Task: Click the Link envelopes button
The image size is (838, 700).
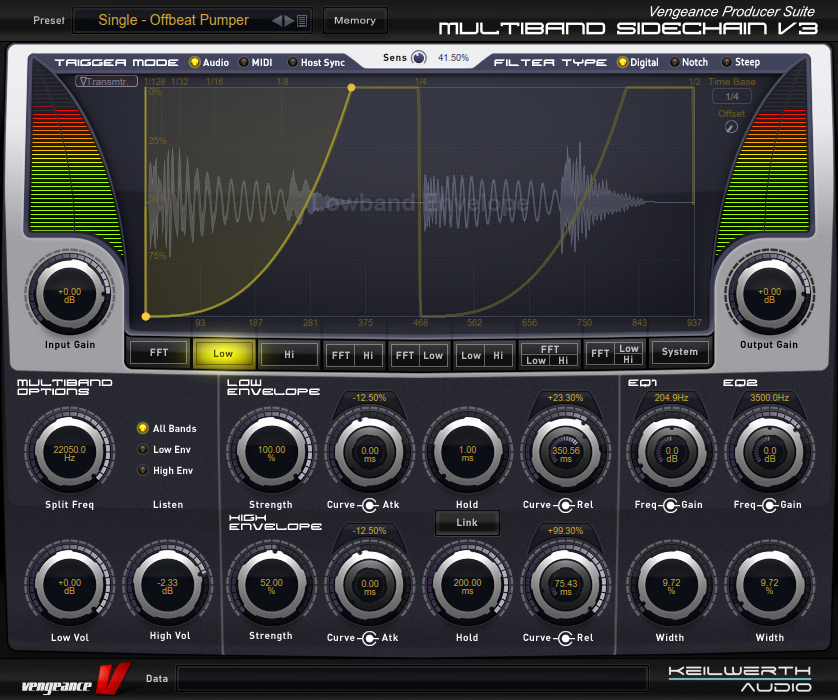Action: tap(467, 522)
